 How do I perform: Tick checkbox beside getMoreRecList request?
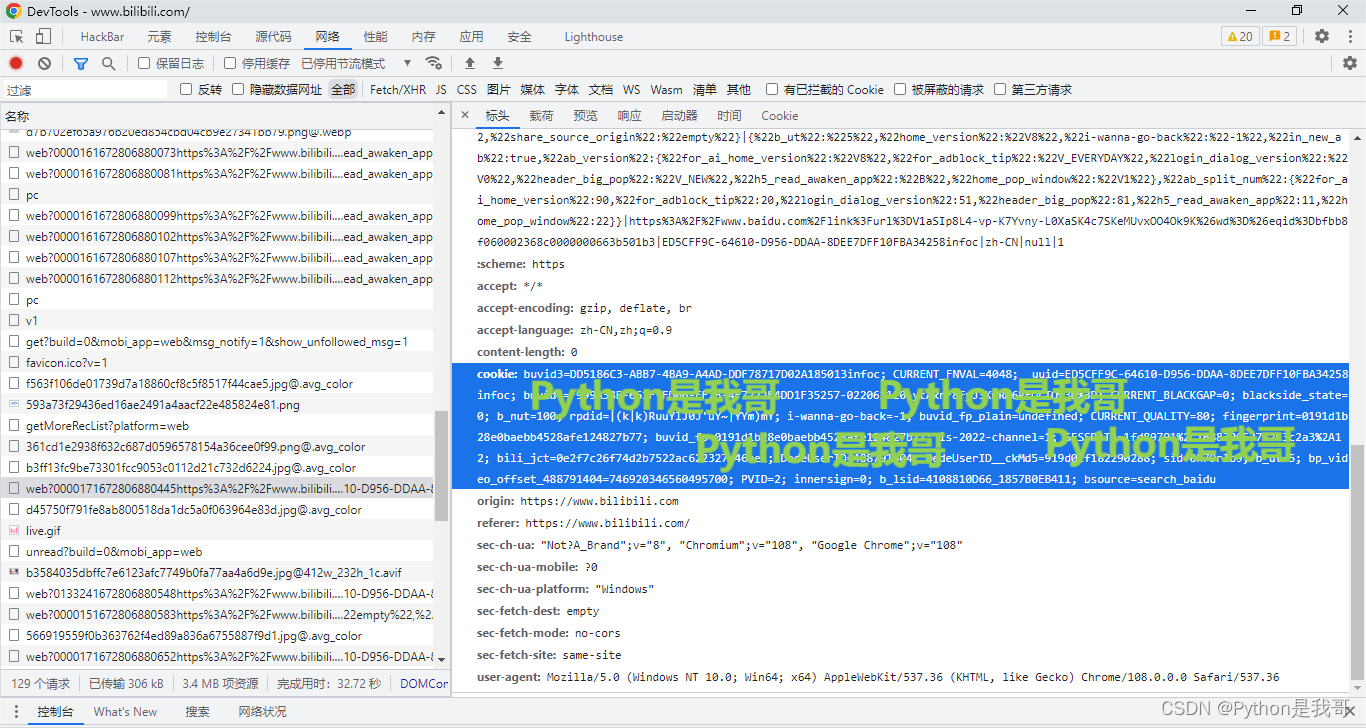(14, 426)
